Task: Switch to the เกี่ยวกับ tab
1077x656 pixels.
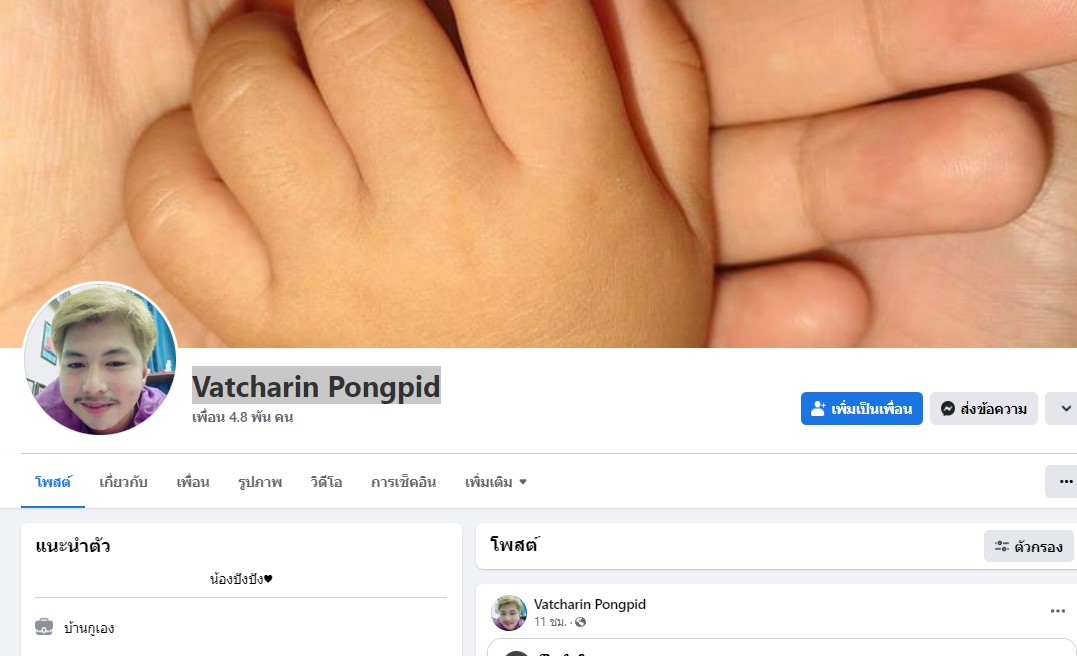Action: [x=124, y=482]
